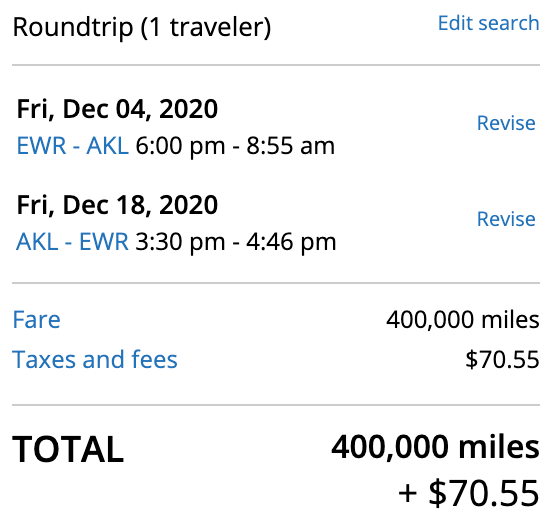This screenshot has width=558, height=524.
Task: Select the Roundtrip (1 traveler) heading
Action: tap(142, 27)
